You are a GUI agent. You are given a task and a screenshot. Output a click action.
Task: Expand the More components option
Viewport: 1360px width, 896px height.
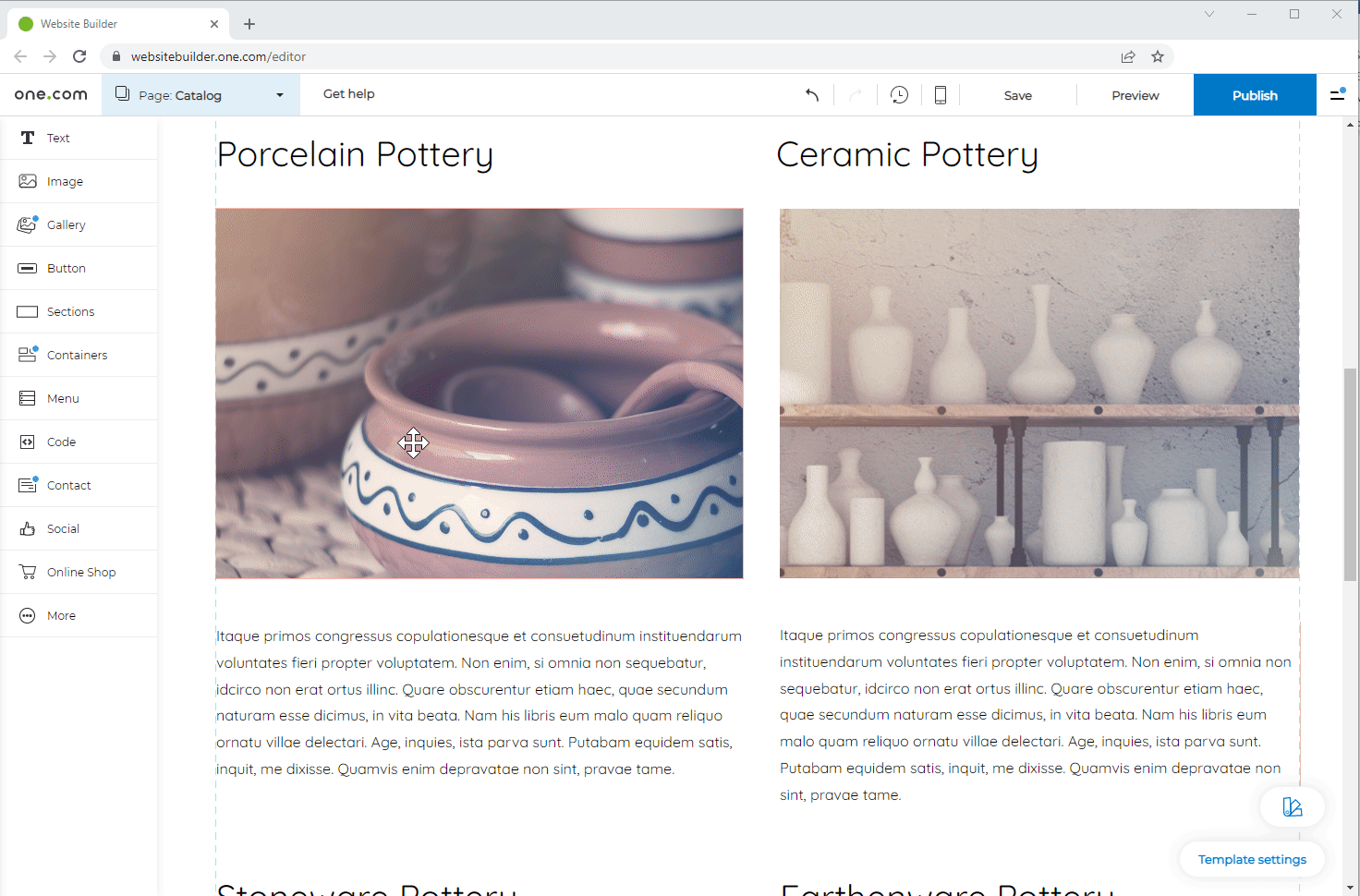(61, 615)
